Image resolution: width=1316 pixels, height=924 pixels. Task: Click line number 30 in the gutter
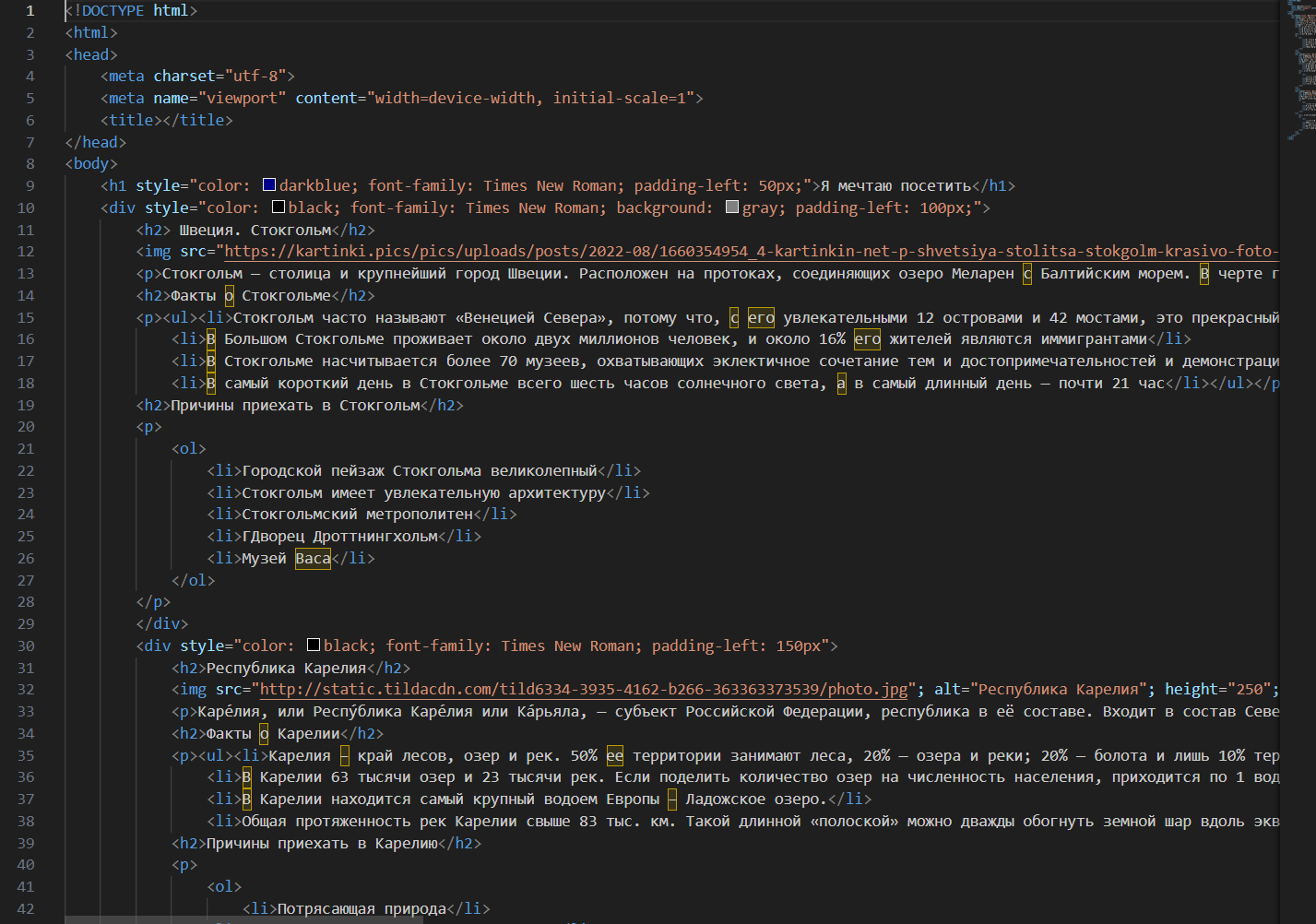[26, 646]
